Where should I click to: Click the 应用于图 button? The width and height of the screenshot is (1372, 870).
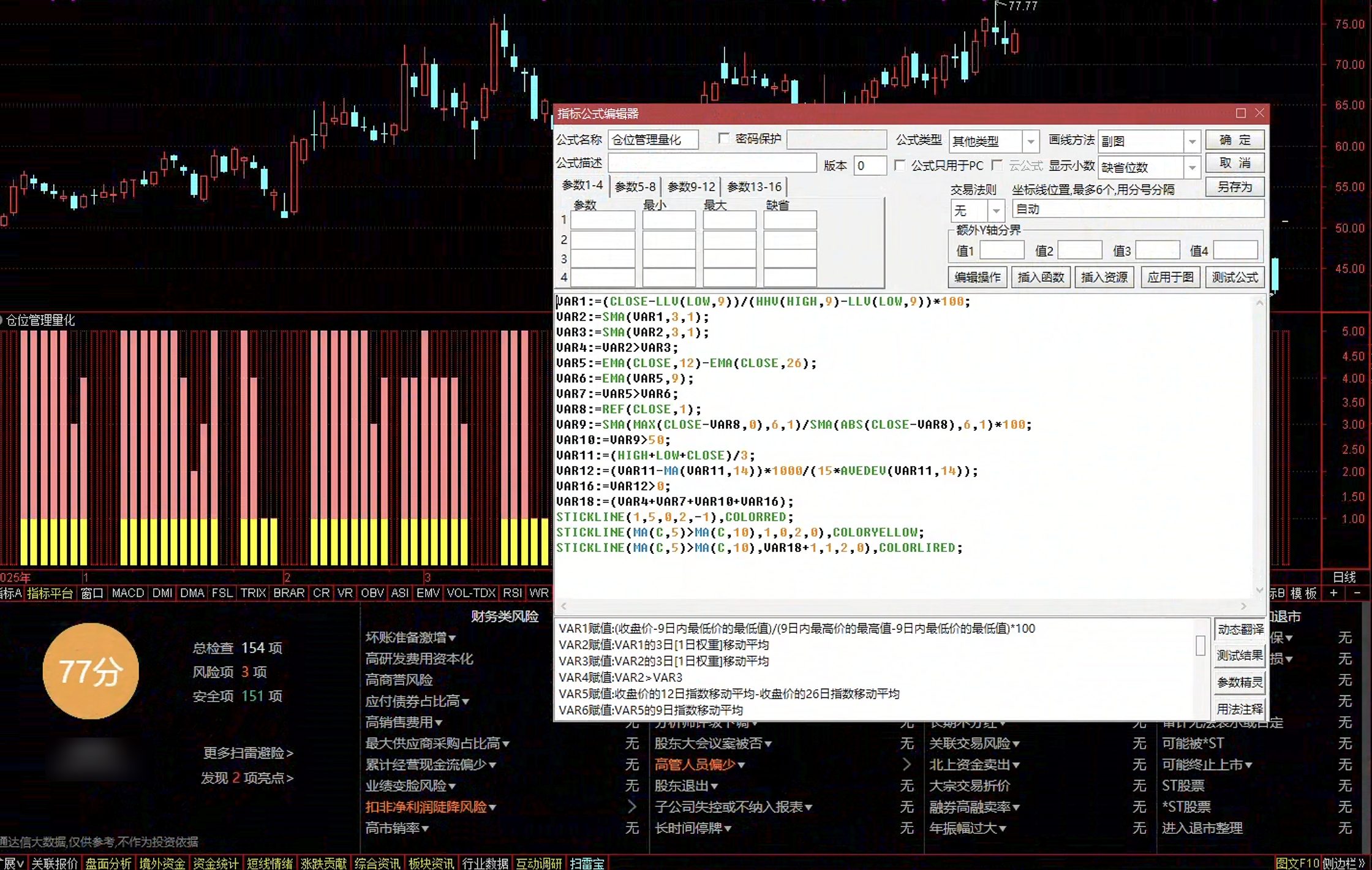pos(1170,277)
